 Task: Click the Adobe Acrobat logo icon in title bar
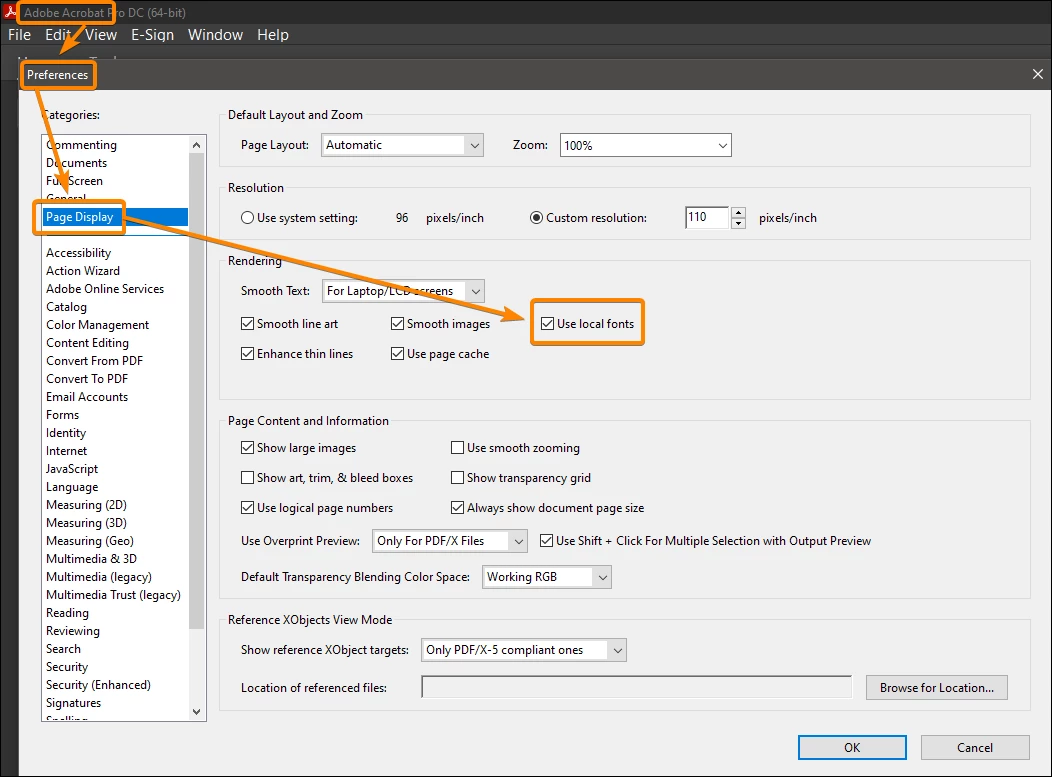tap(9, 11)
